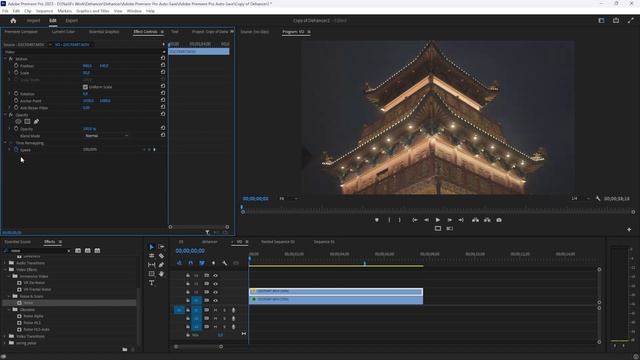Create 4-point polygon opacity mask
Image resolution: width=640 pixels, height=360 pixels.
point(27,122)
